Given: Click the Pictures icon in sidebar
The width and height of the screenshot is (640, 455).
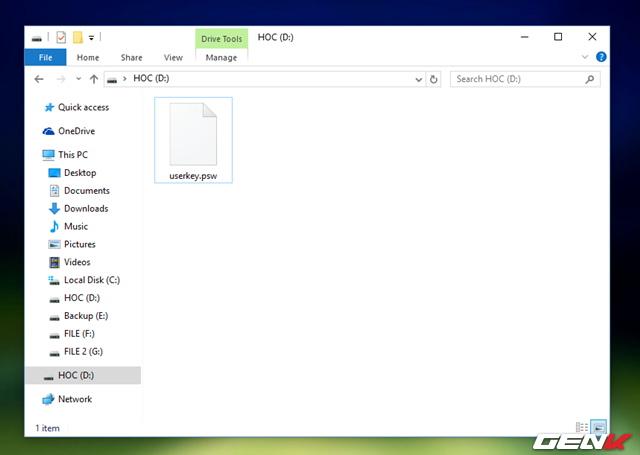Looking at the screenshot, I should (x=54, y=244).
